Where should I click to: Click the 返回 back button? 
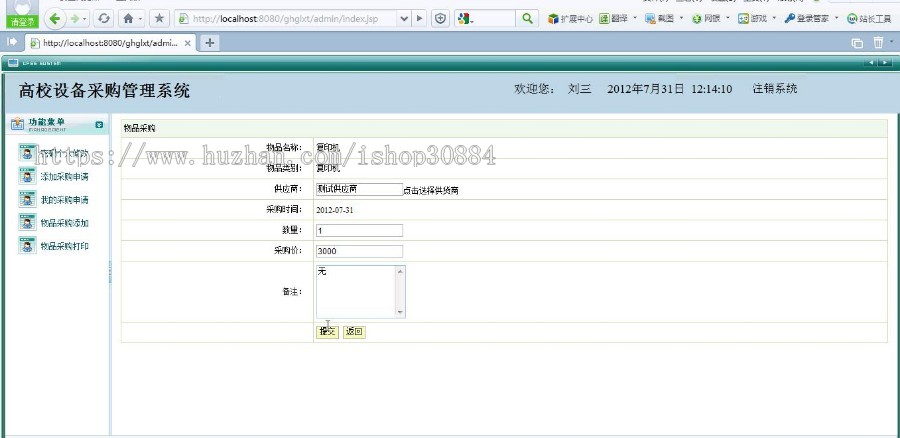click(x=354, y=332)
